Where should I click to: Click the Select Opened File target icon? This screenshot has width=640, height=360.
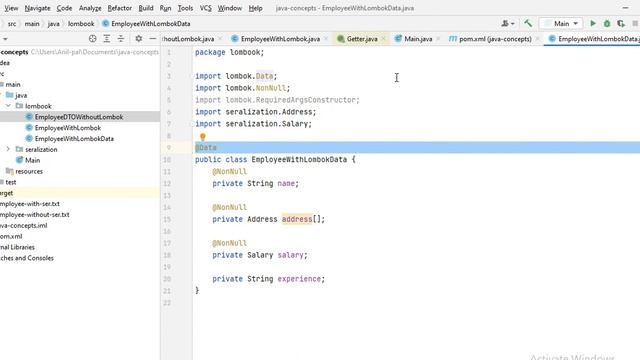[92, 38]
